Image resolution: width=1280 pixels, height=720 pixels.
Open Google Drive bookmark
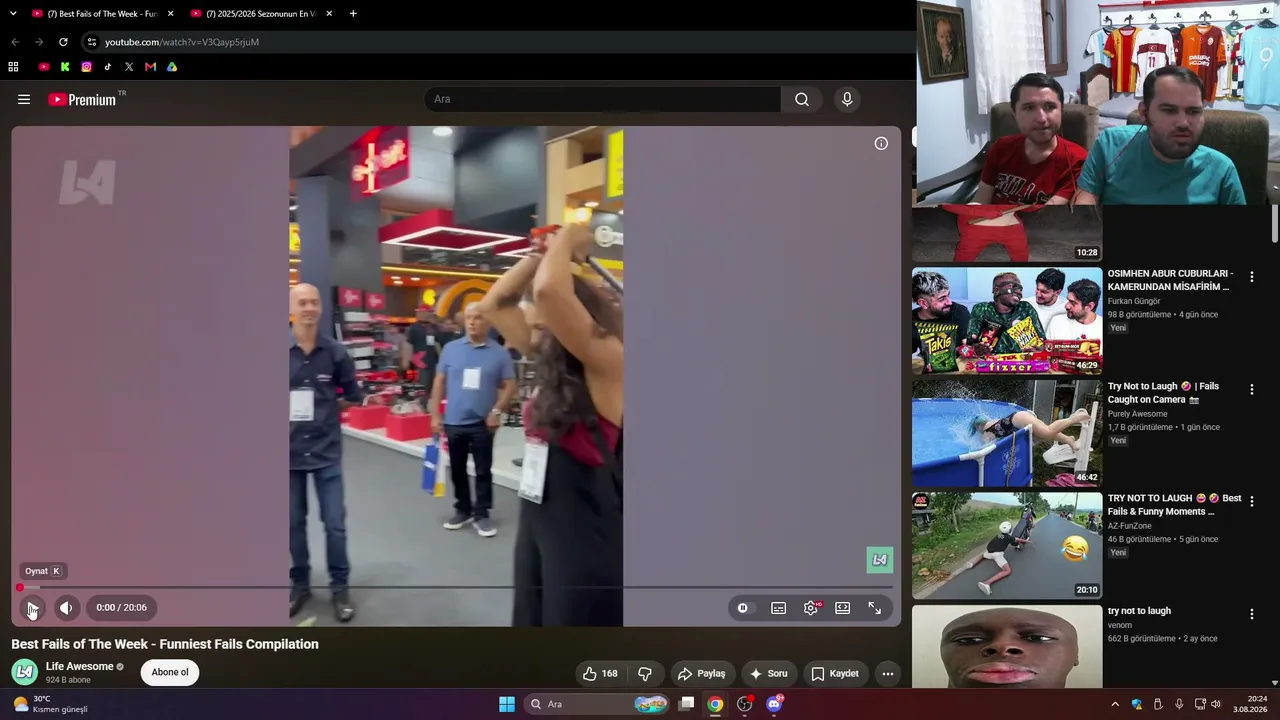(x=172, y=67)
